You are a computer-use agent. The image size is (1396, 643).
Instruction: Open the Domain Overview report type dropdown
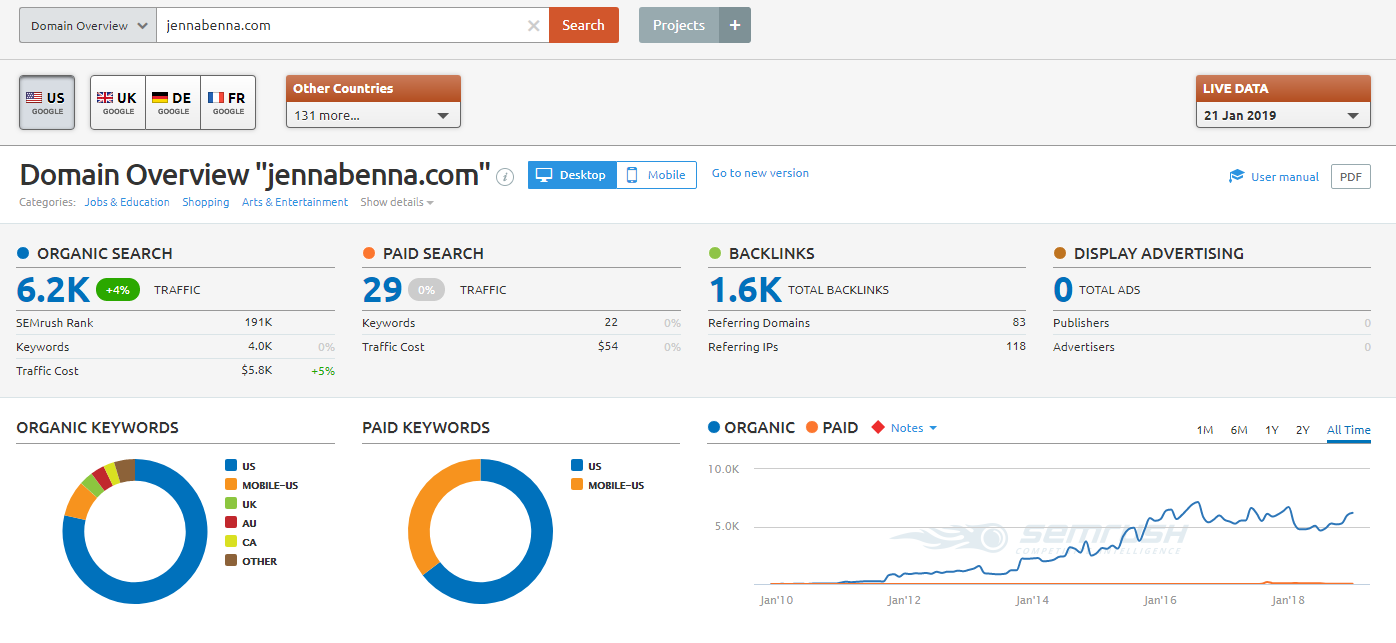click(88, 25)
